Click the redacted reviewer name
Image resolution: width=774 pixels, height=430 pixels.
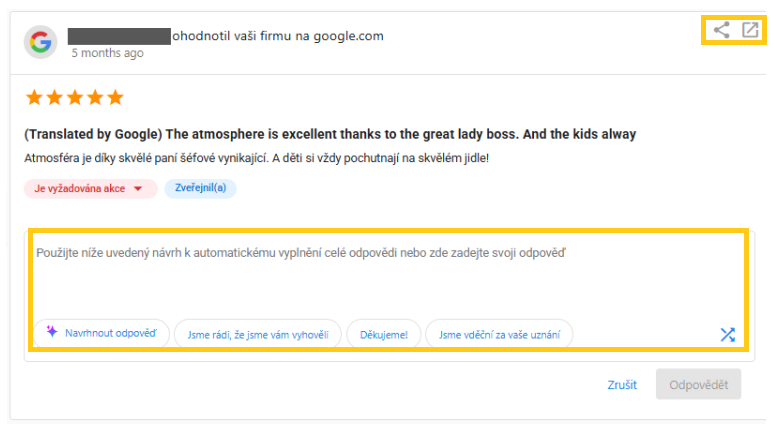coord(119,37)
